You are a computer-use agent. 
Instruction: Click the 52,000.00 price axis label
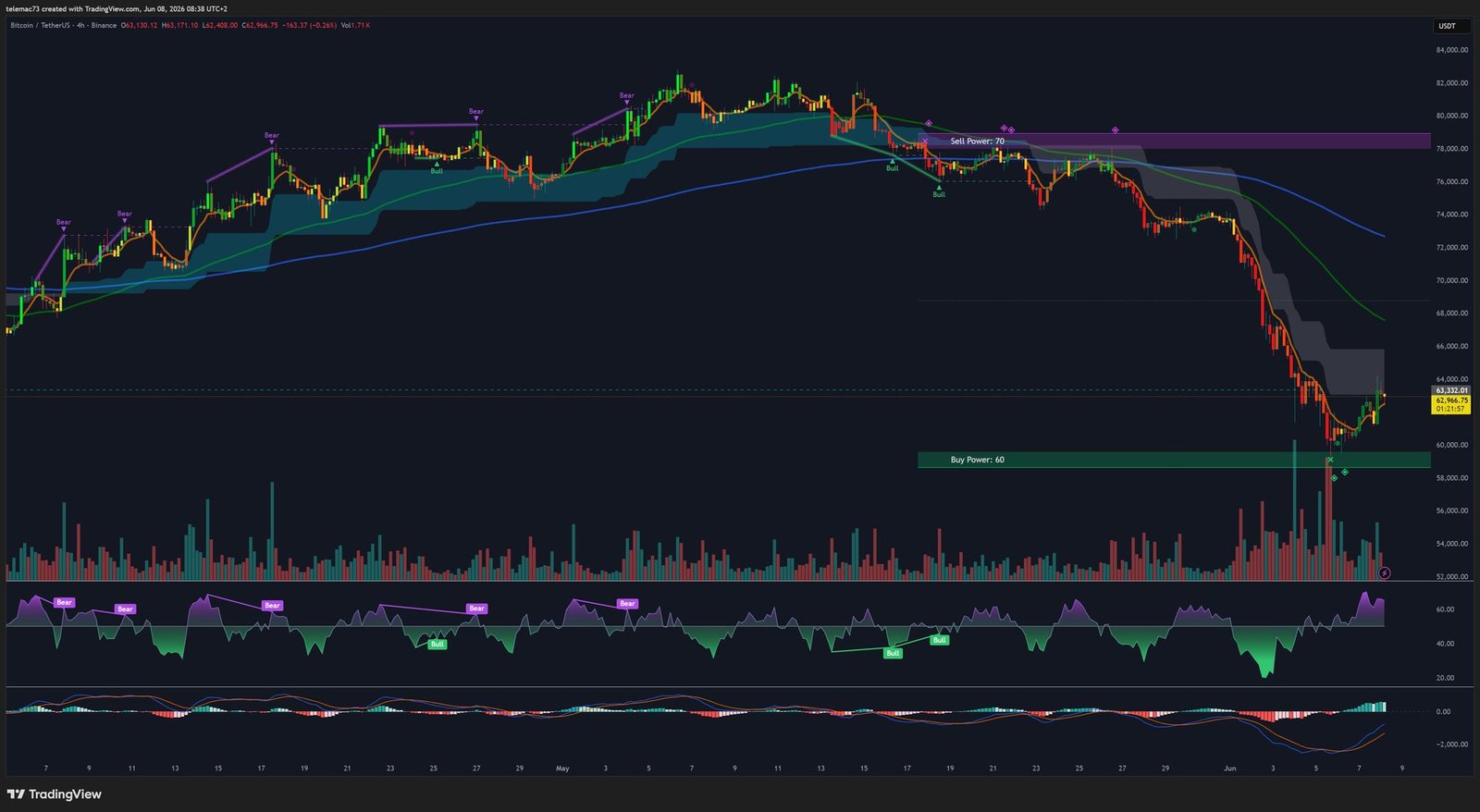pyautogui.click(x=1452, y=576)
